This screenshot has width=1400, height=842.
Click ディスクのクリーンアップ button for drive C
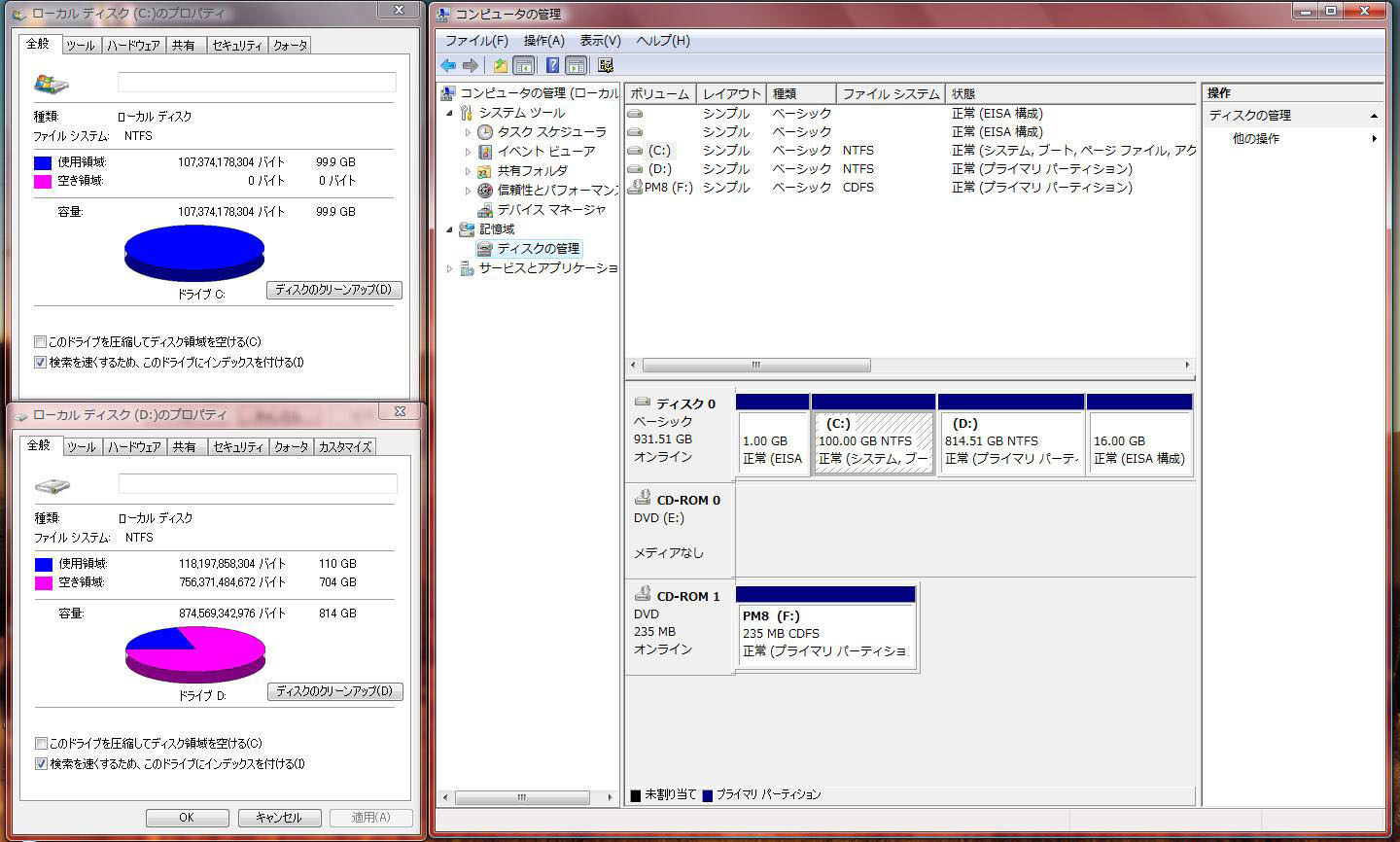[333, 290]
